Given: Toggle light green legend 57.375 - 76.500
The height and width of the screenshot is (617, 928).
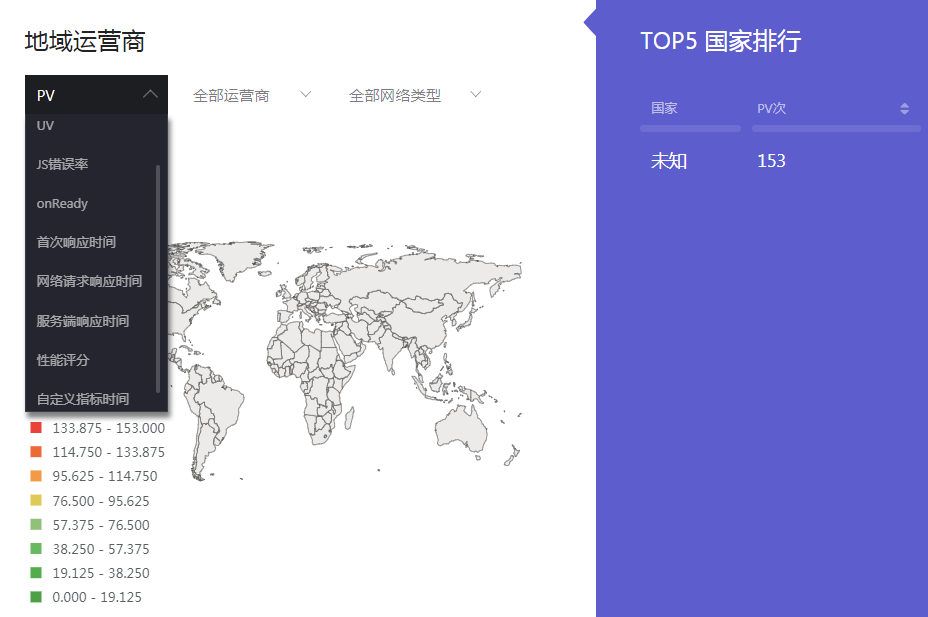Looking at the screenshot, I should point(90,525).
